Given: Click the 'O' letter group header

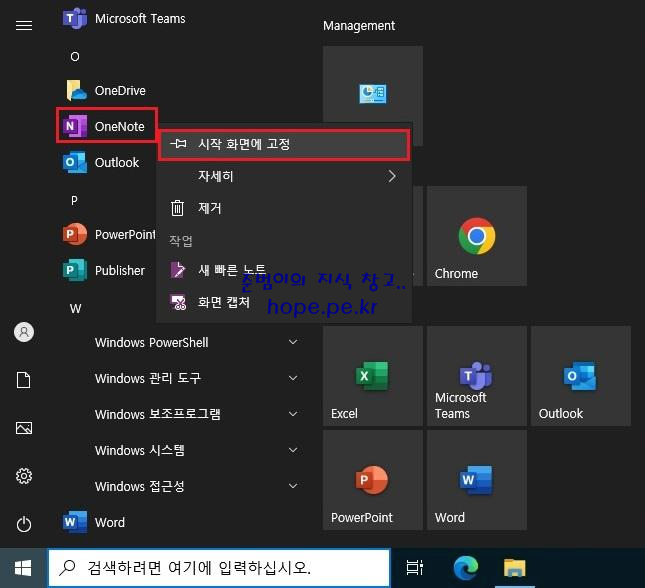Looking at the screenshot, I should coord(75,56).
